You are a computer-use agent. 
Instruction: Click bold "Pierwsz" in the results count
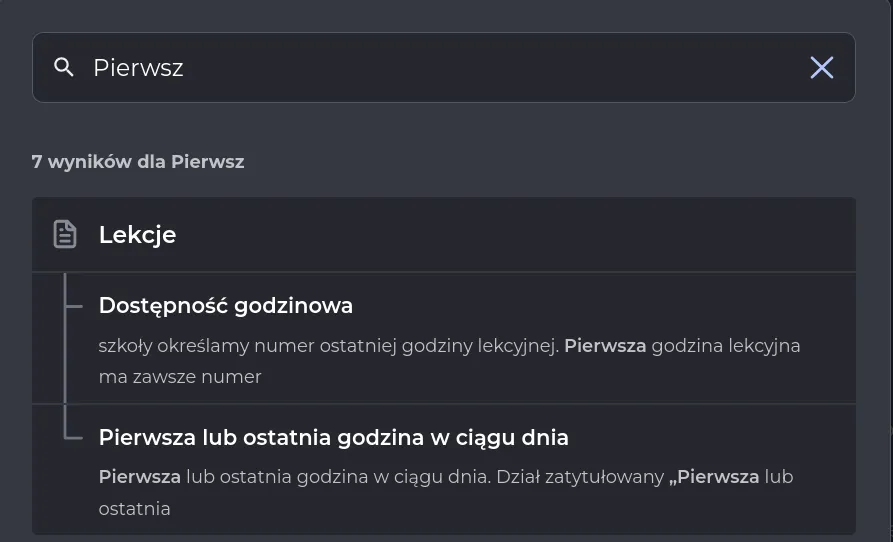tap(207, 161)
